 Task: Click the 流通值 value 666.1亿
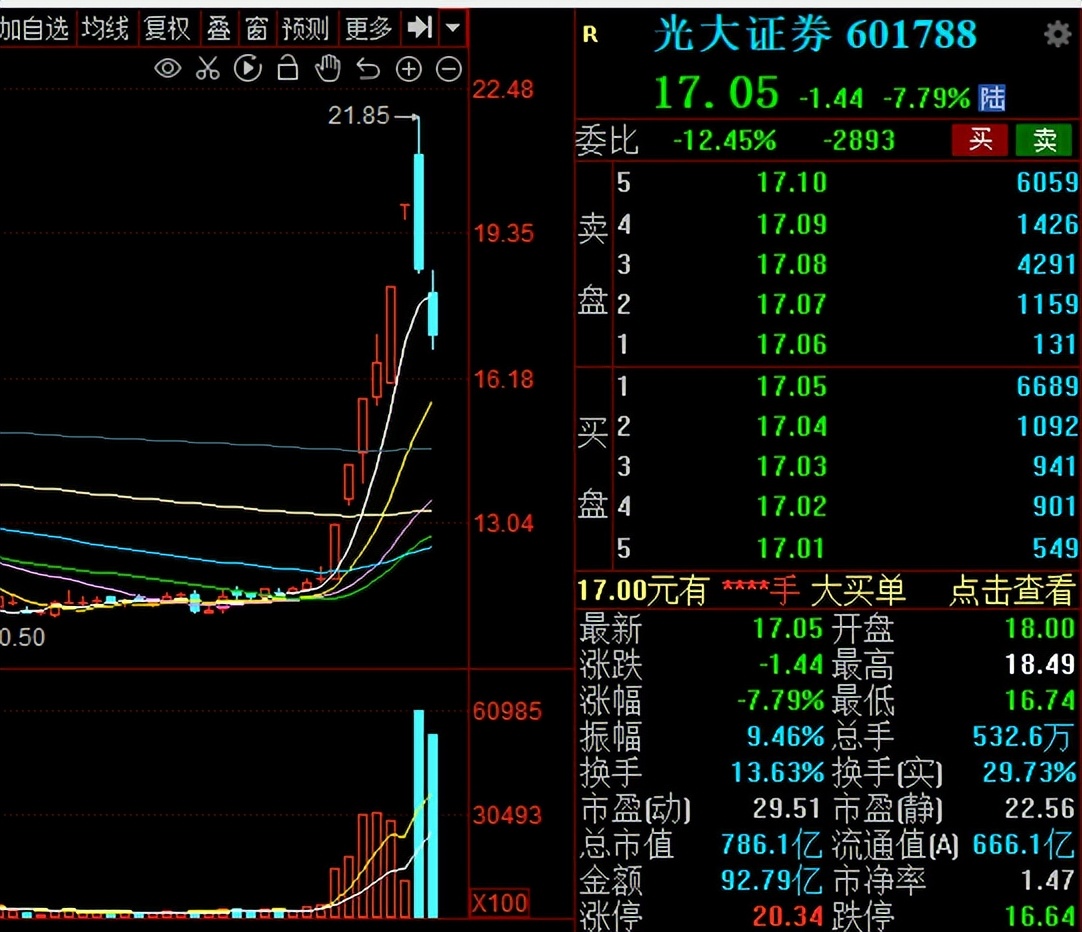tap(1023, 844)
